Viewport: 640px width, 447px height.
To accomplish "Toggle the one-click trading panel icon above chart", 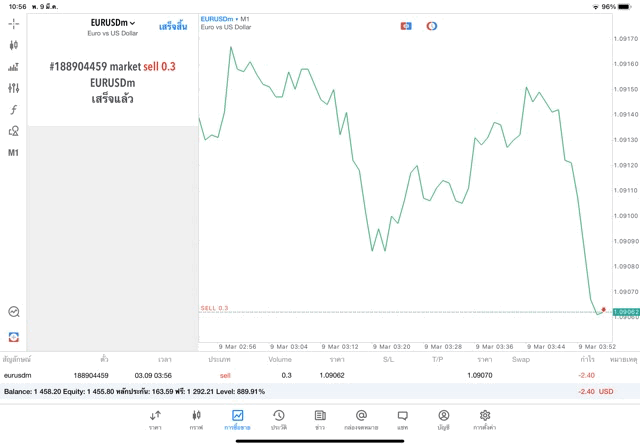I will pos(406,26).
